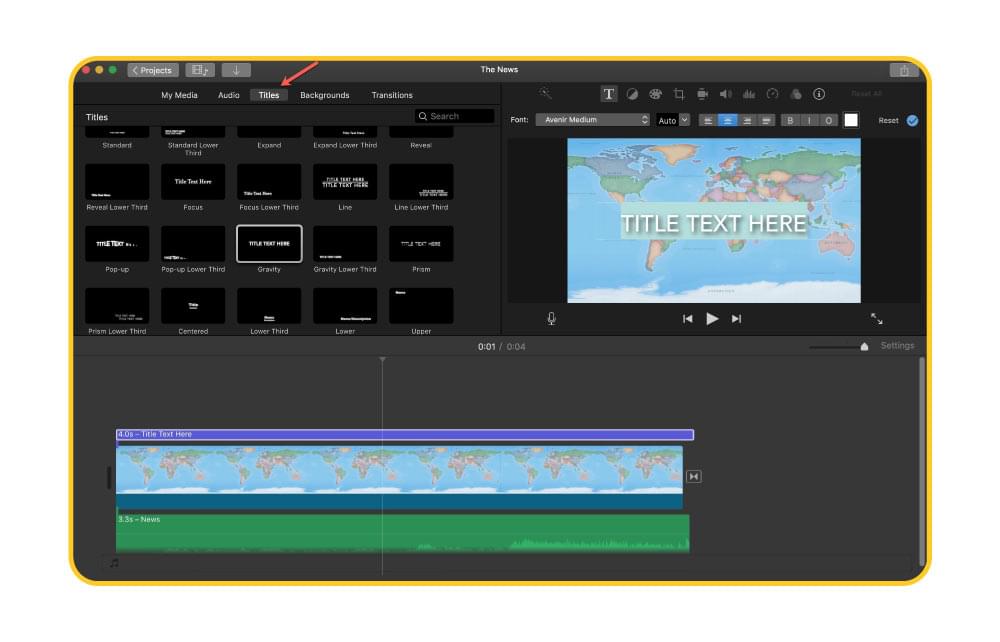The image size is (1000, 642).
Task: Skip to previous clip
Action: pos(688,318)
